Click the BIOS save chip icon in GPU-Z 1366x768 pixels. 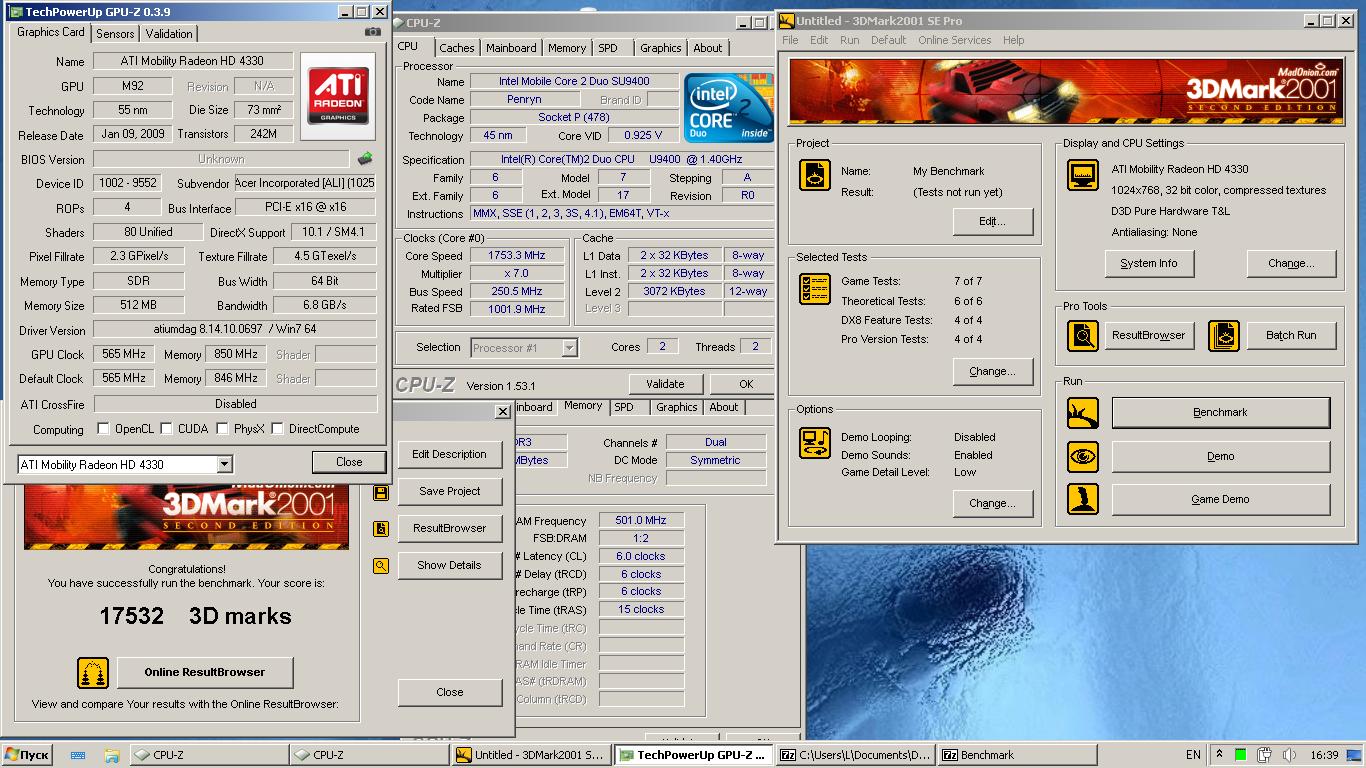click(x=365, y=158)
